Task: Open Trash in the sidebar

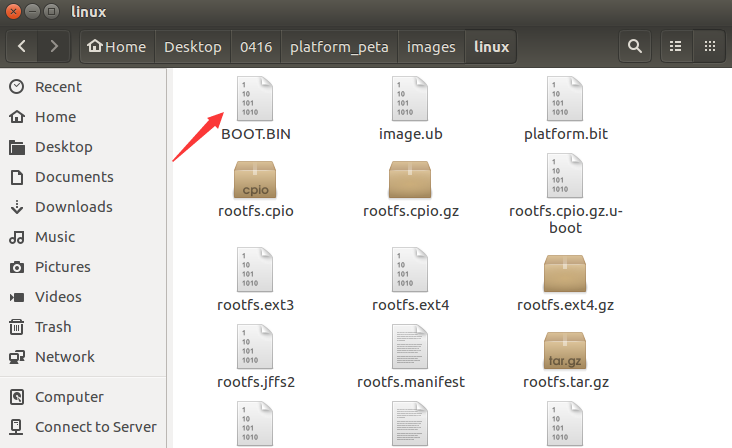Action: 83,327
